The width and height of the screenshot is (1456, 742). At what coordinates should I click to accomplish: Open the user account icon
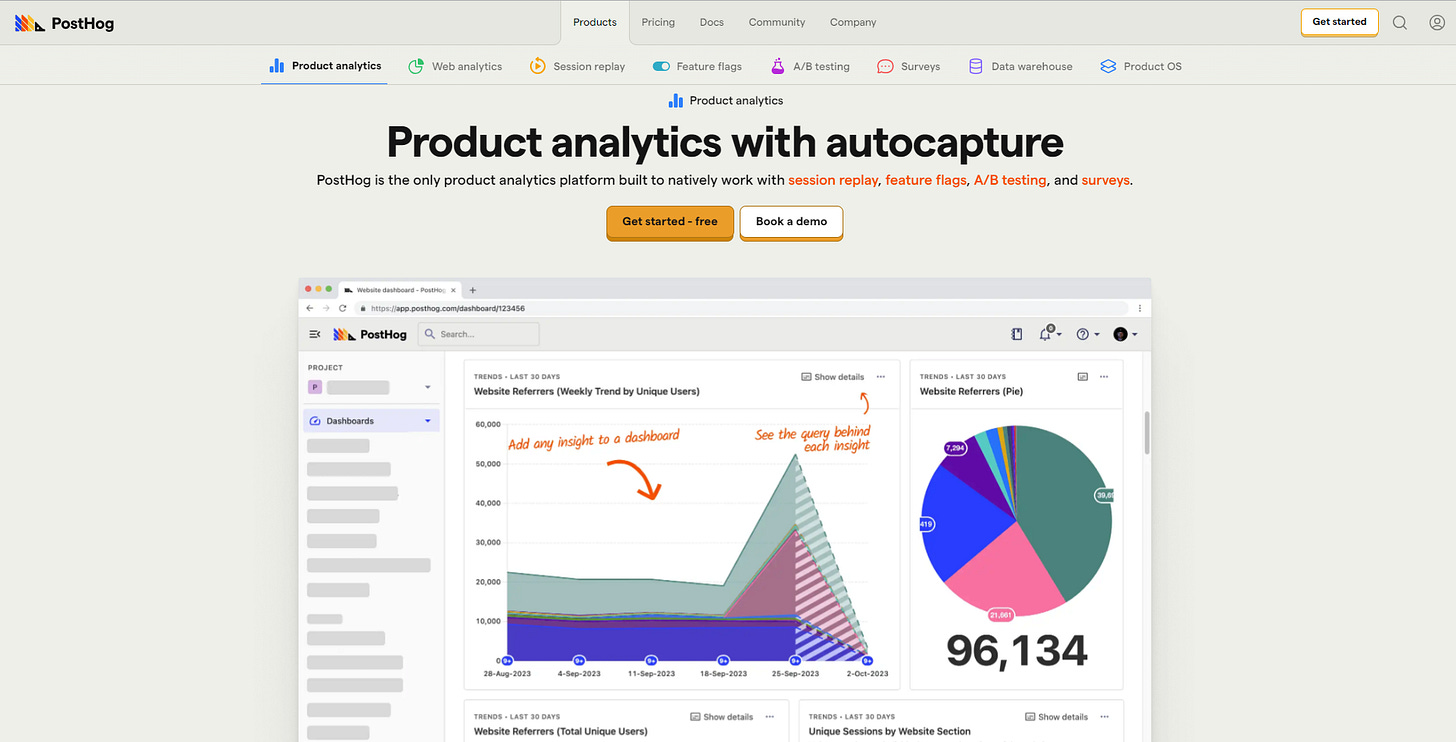coord(1438,22)
